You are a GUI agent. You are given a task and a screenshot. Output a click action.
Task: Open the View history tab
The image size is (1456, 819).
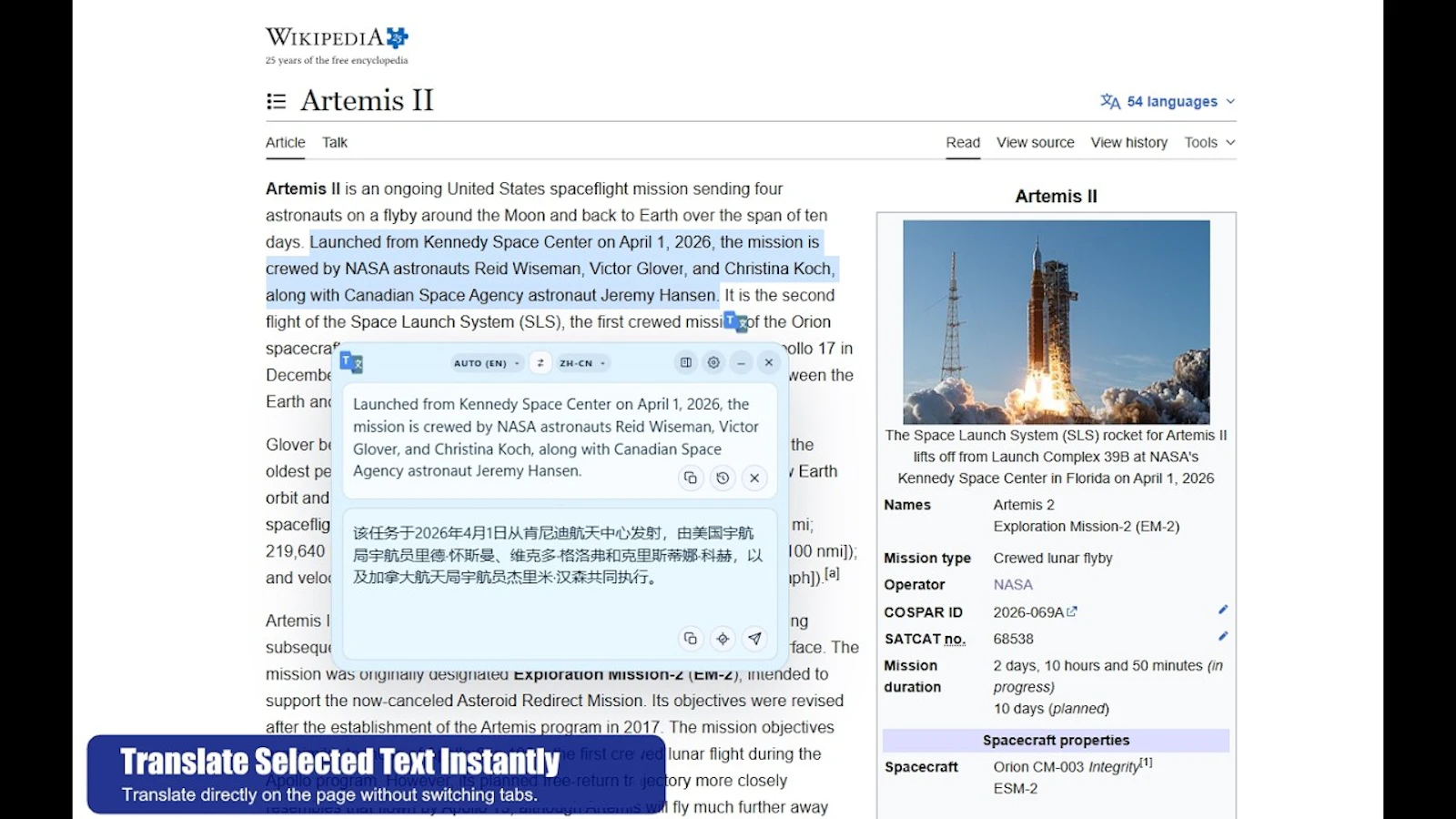click(x=1129, y=143)
